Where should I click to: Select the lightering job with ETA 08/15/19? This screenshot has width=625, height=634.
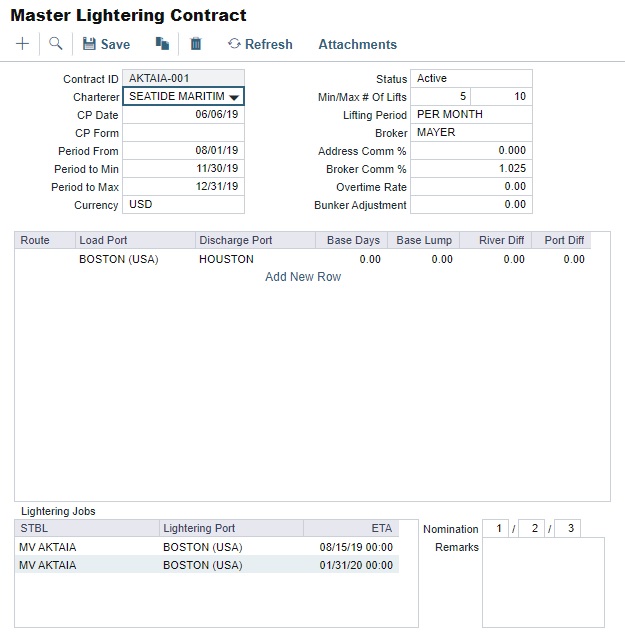point(207,547)
